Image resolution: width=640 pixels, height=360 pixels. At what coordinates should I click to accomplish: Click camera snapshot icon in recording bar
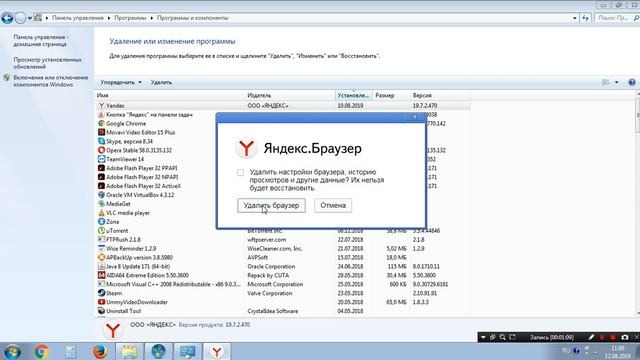[625, 337]
